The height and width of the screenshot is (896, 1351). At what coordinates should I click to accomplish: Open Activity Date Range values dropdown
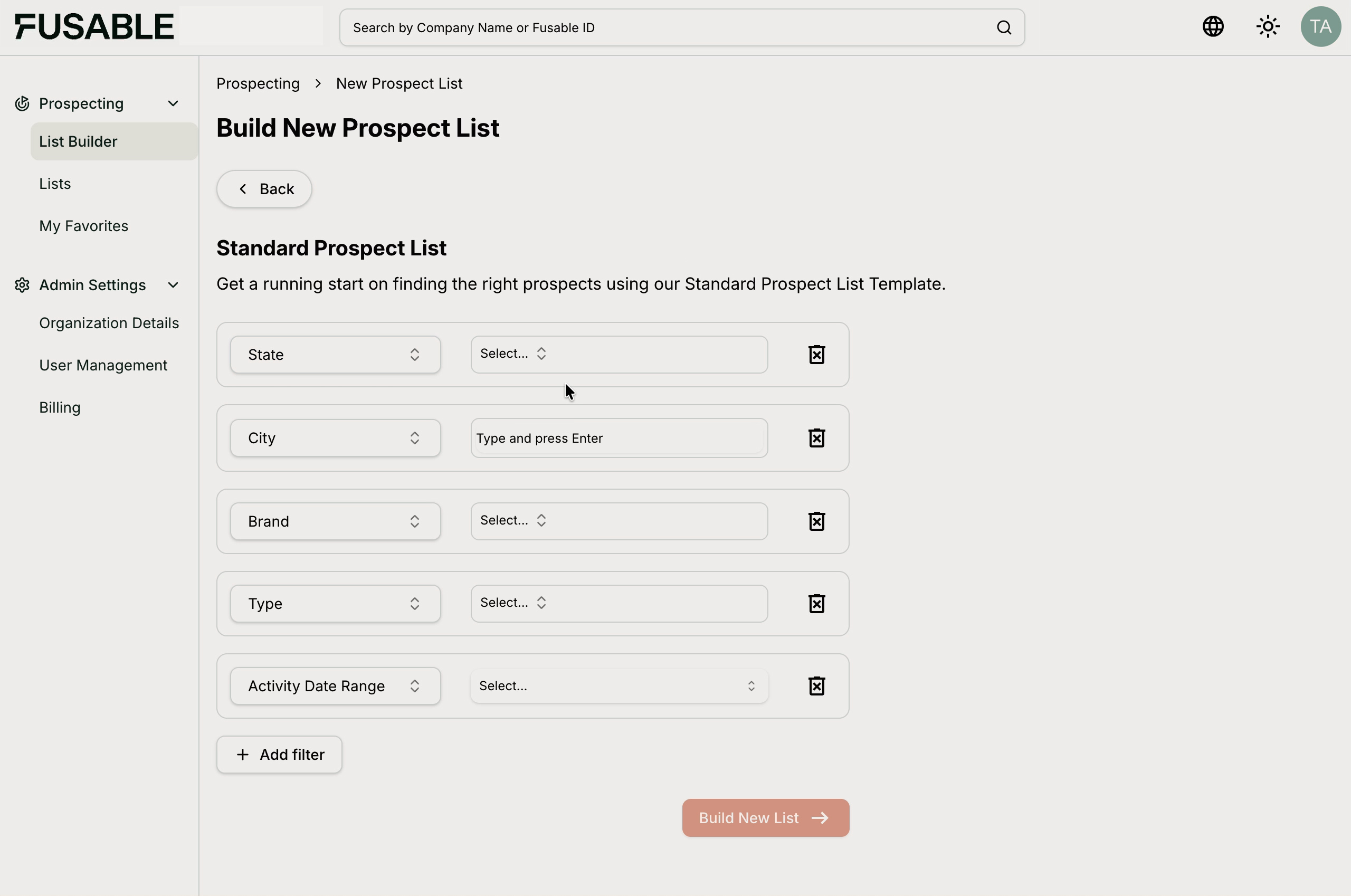point(619,685)
